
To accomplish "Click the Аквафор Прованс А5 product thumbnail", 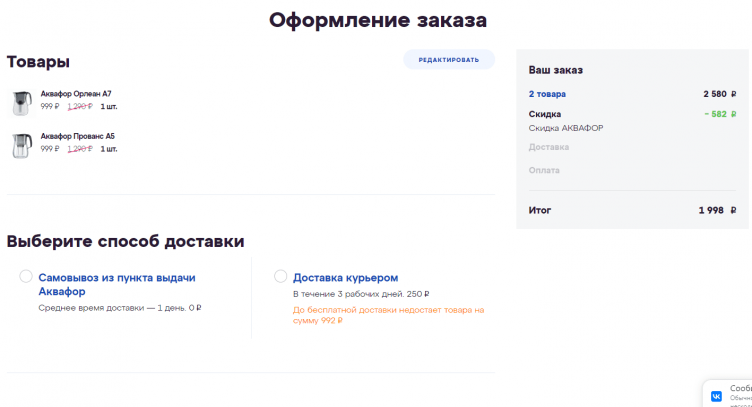I will pos(21,145).
